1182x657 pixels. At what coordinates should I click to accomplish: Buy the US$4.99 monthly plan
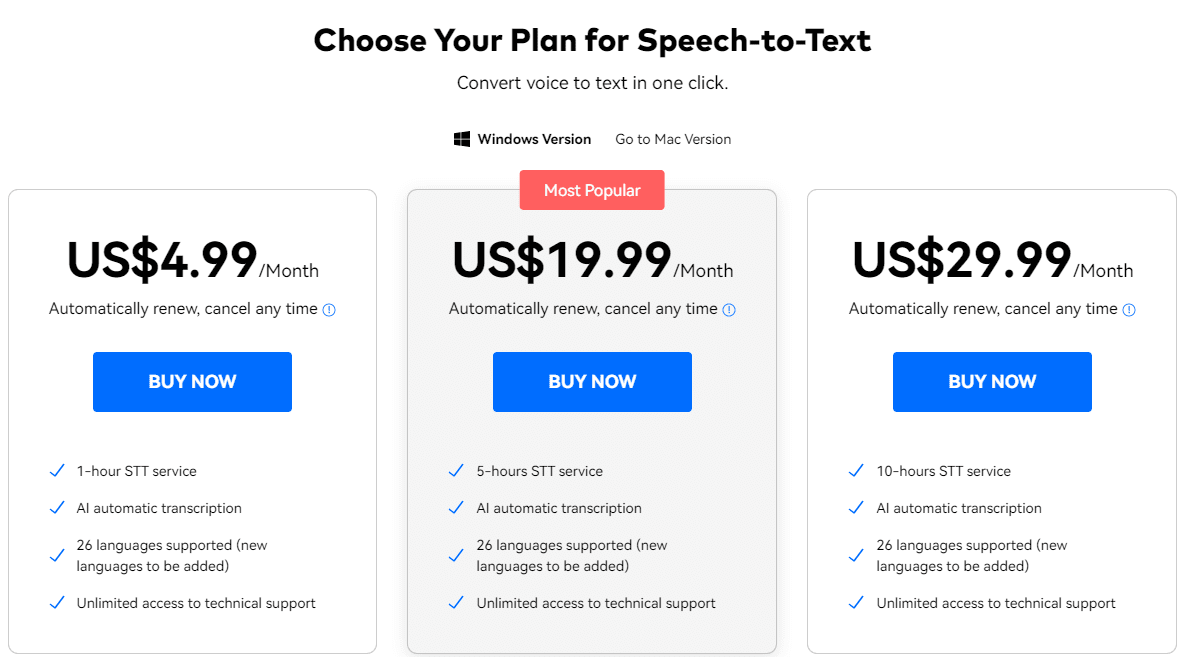click(192, 382)
